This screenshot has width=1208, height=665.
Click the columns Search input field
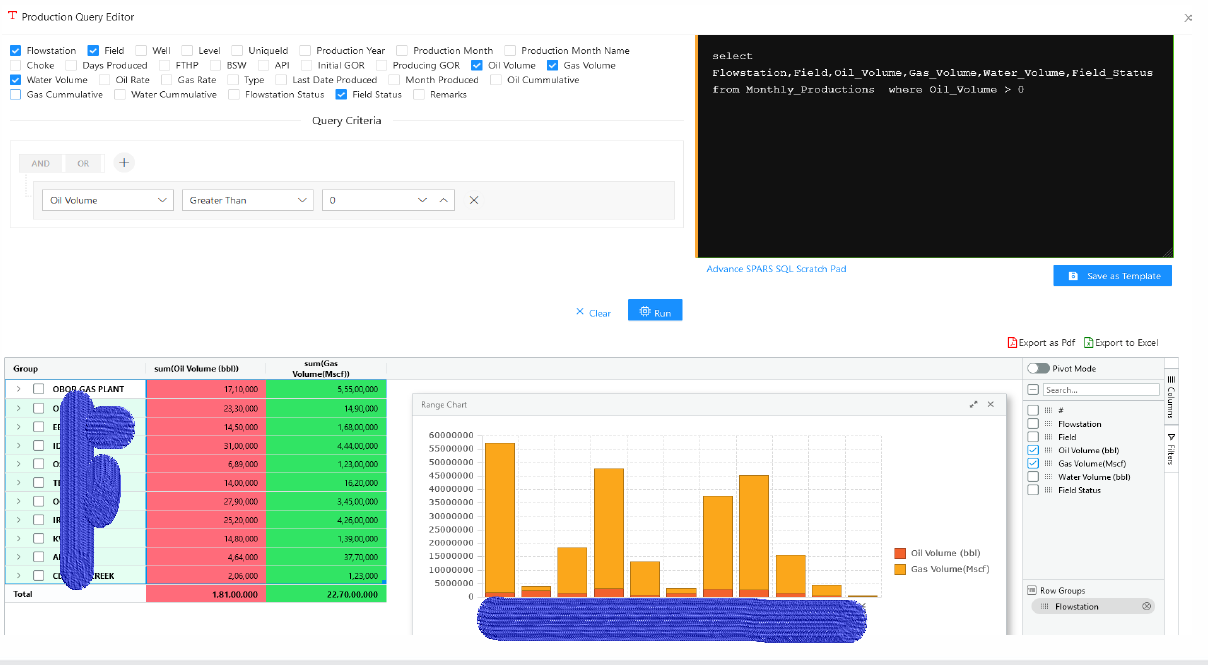[1101, 389]
